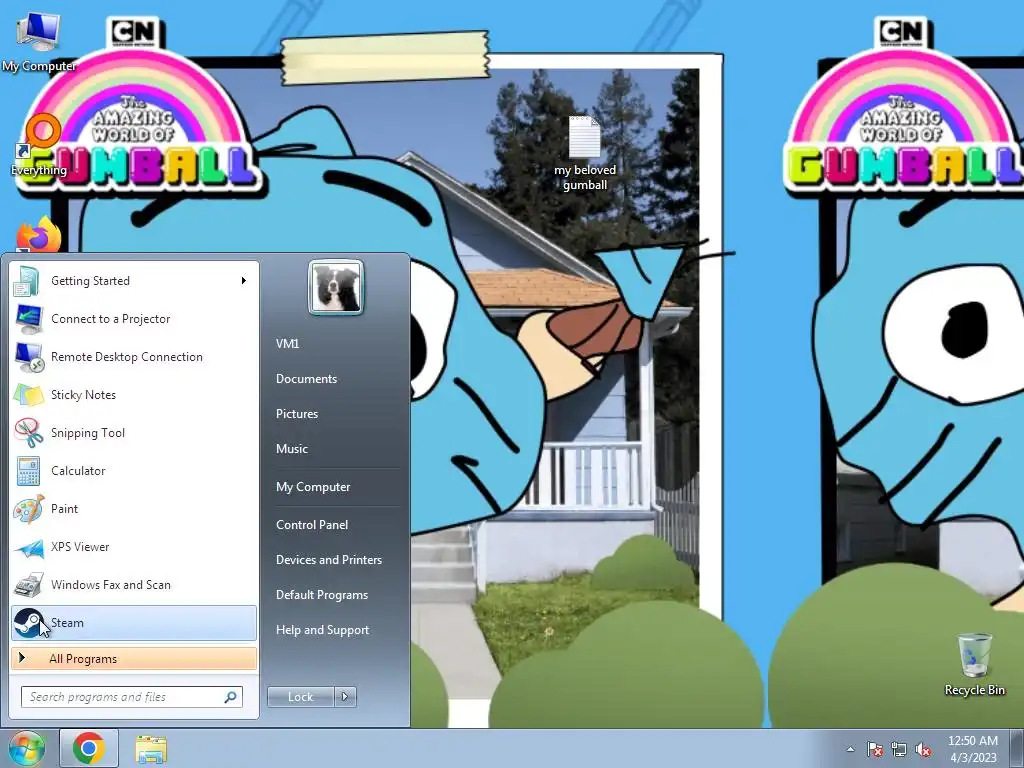Show hidden tray icons arrow
Screen dimensions: 1024x768
(850, 749)
